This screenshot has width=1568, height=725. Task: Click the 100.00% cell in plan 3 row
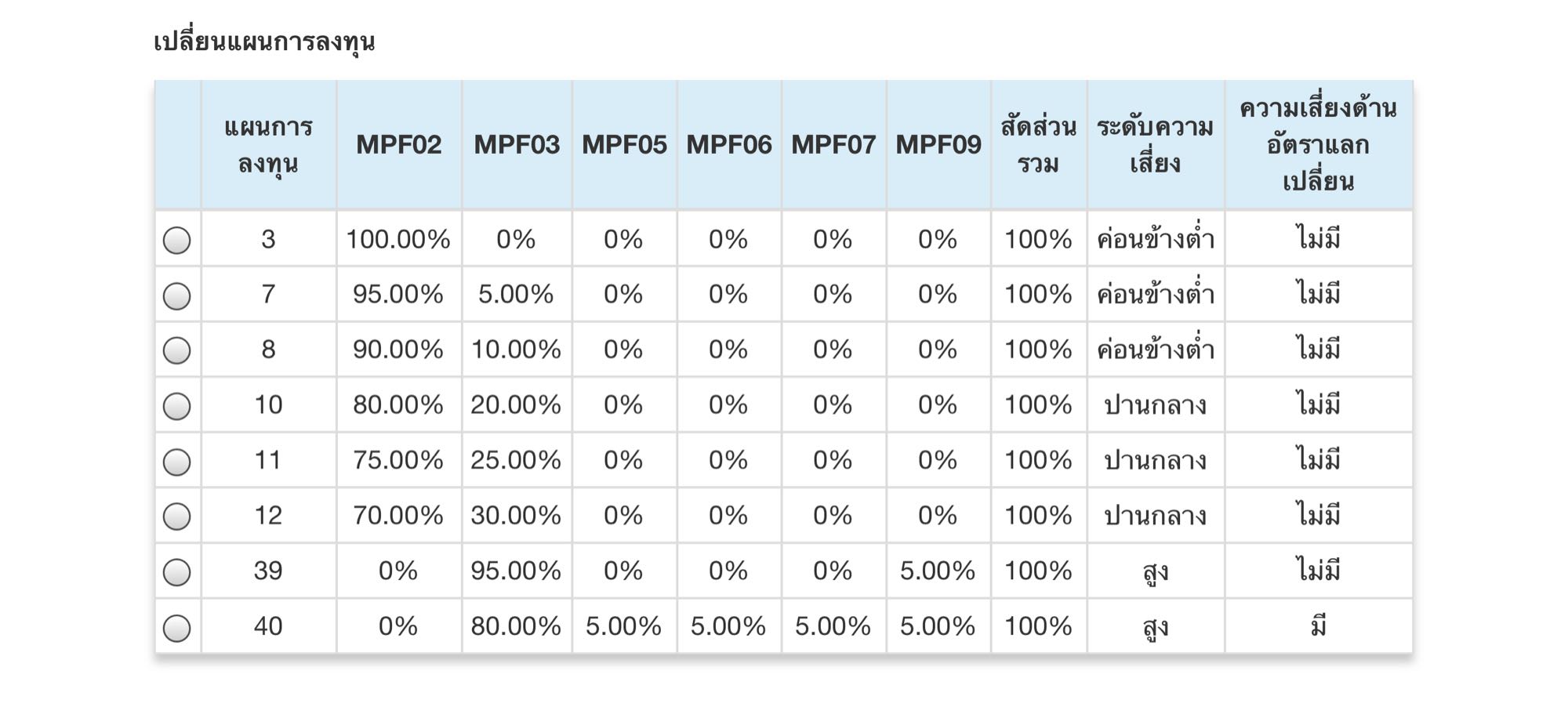pyautogui.click(x=398, y=239)
